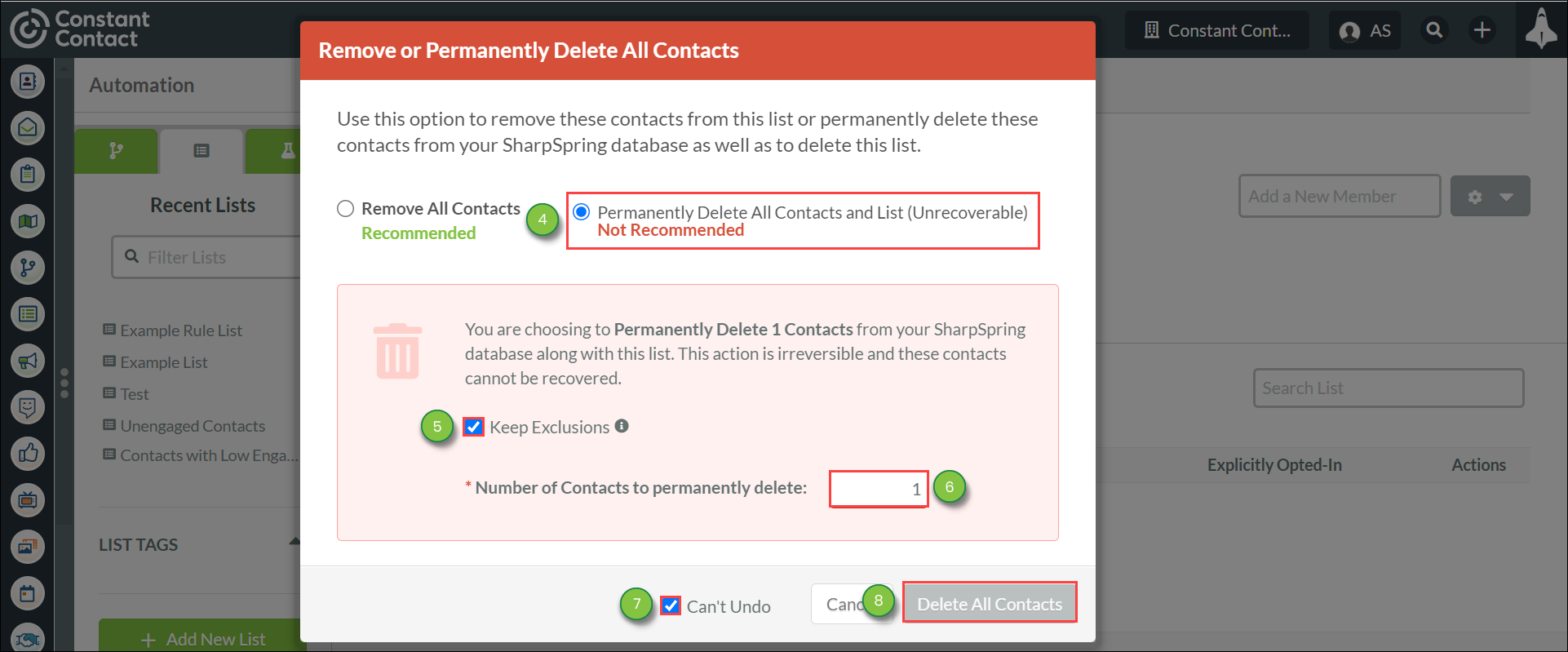Switch to the lists tab icon
This screenshot has height=652, width=1568.
(202, 151)
